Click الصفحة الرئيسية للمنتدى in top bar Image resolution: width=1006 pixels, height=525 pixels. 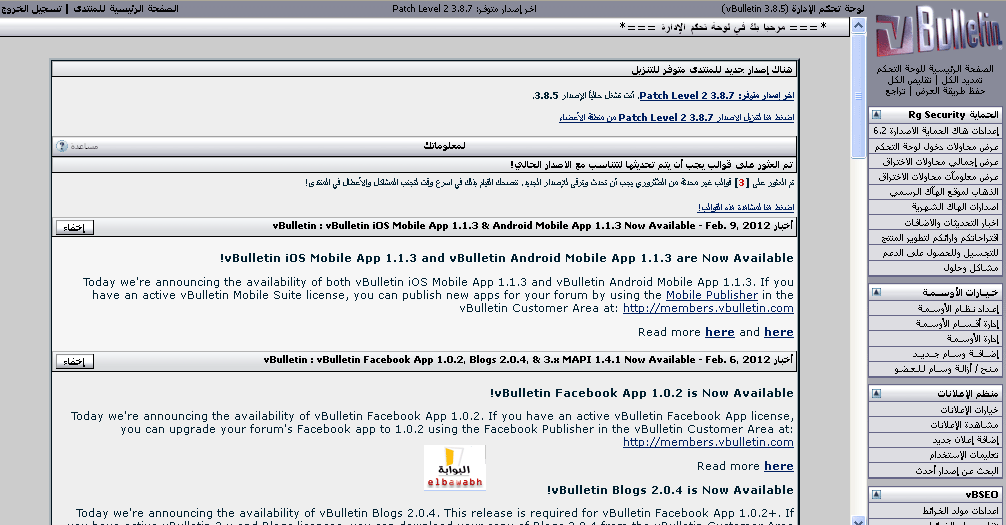(x=126, y=9)
